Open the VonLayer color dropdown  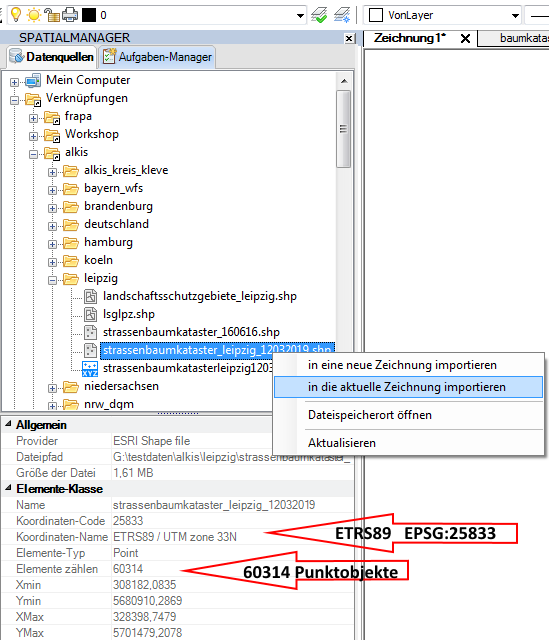[515, 16]
